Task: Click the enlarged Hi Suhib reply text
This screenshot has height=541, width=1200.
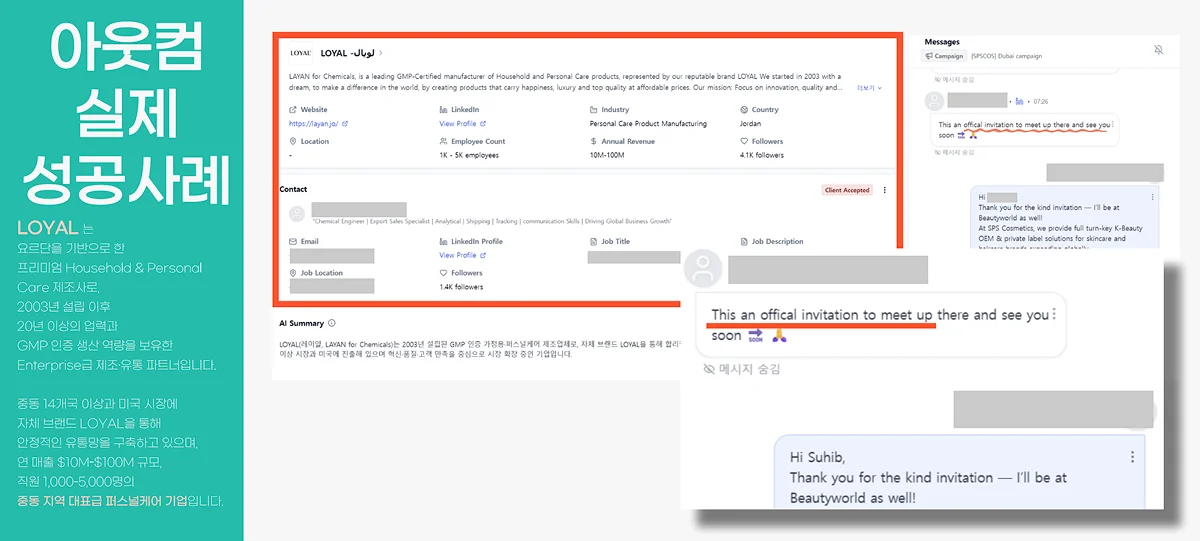Action: [x=928, y=477]
